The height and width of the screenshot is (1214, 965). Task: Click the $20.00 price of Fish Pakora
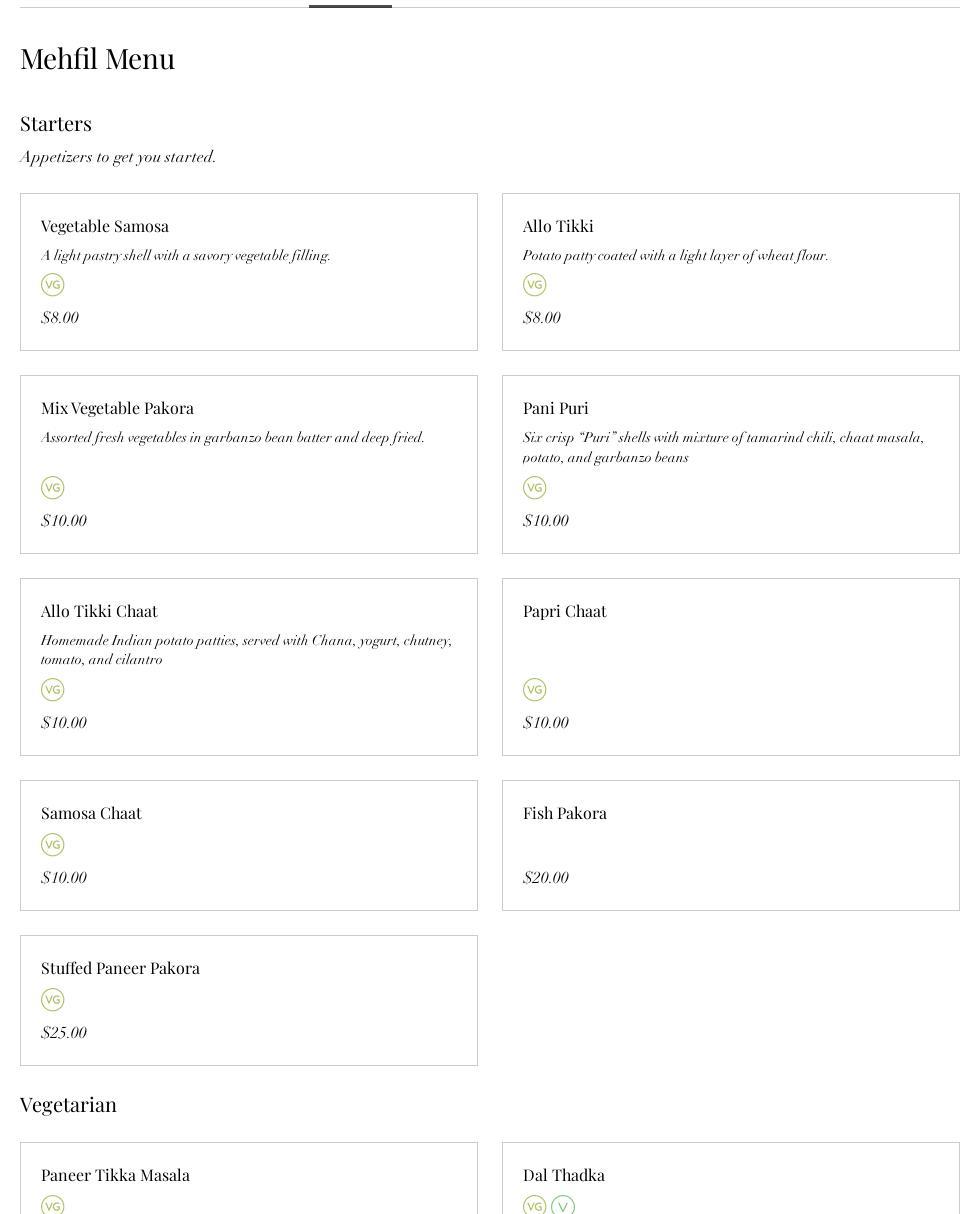coord(546,878)
